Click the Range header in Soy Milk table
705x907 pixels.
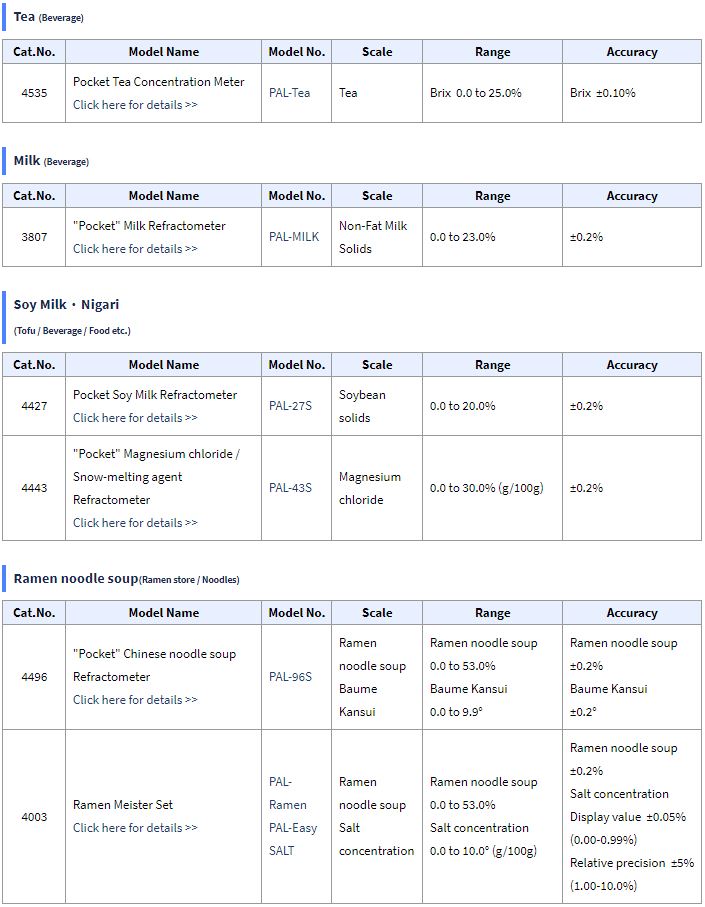(x=493, y=365)
